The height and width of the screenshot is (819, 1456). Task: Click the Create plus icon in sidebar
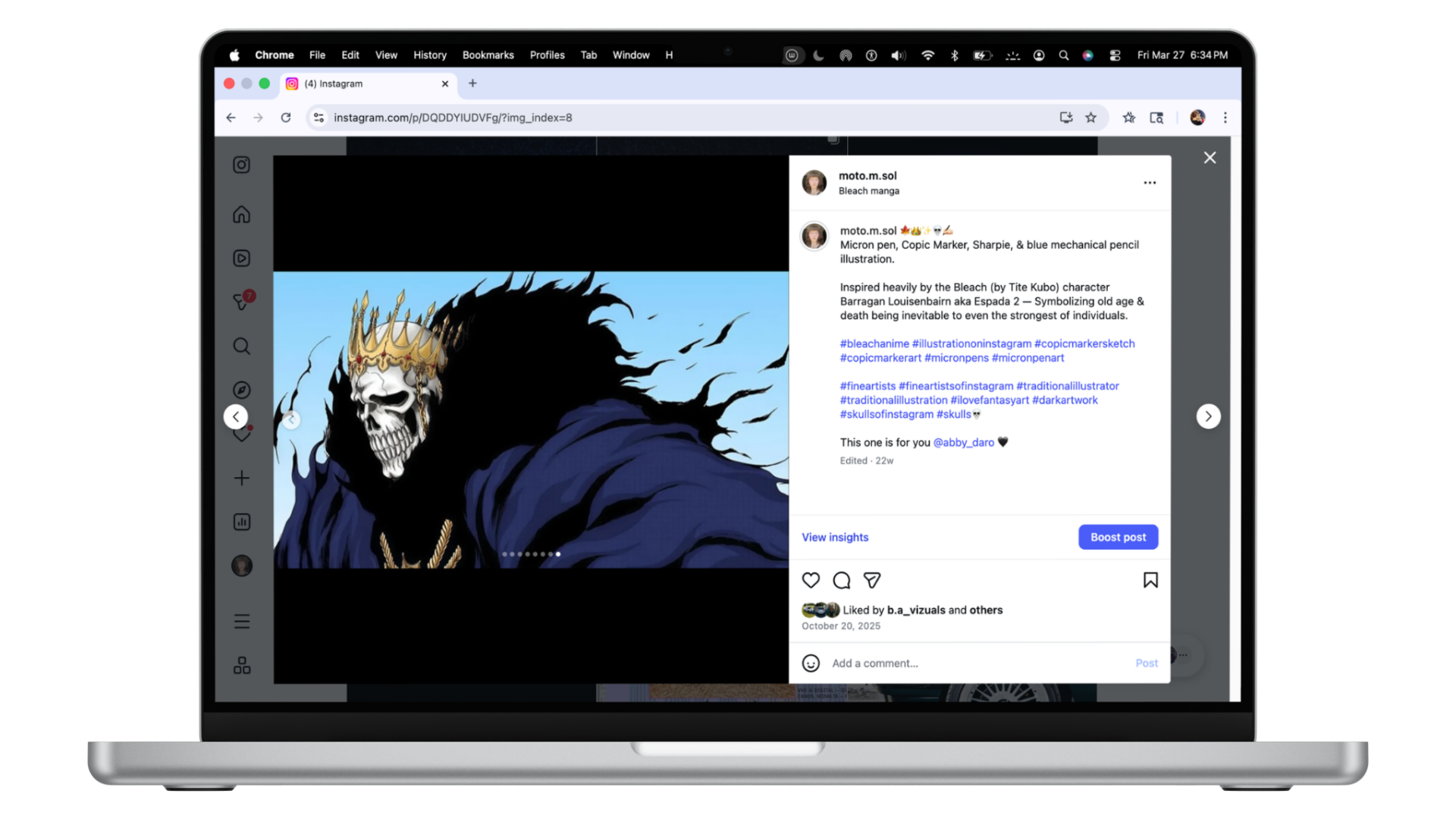(x=241, y=479)
